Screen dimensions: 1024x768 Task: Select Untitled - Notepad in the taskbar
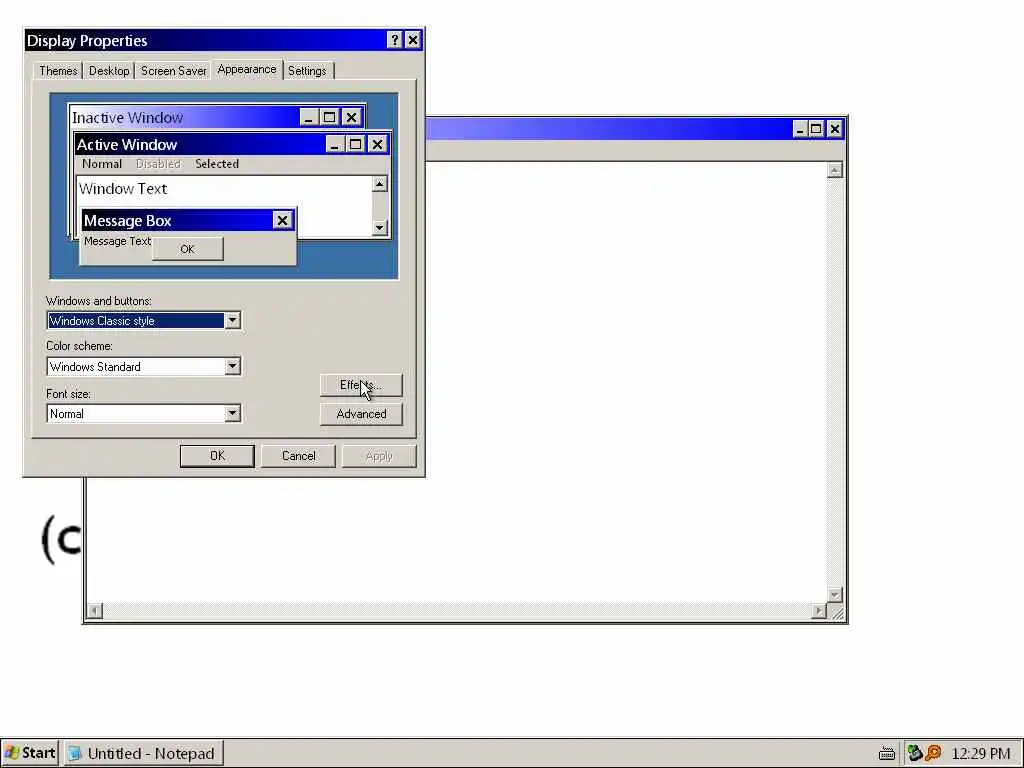(x=143, y=753)
